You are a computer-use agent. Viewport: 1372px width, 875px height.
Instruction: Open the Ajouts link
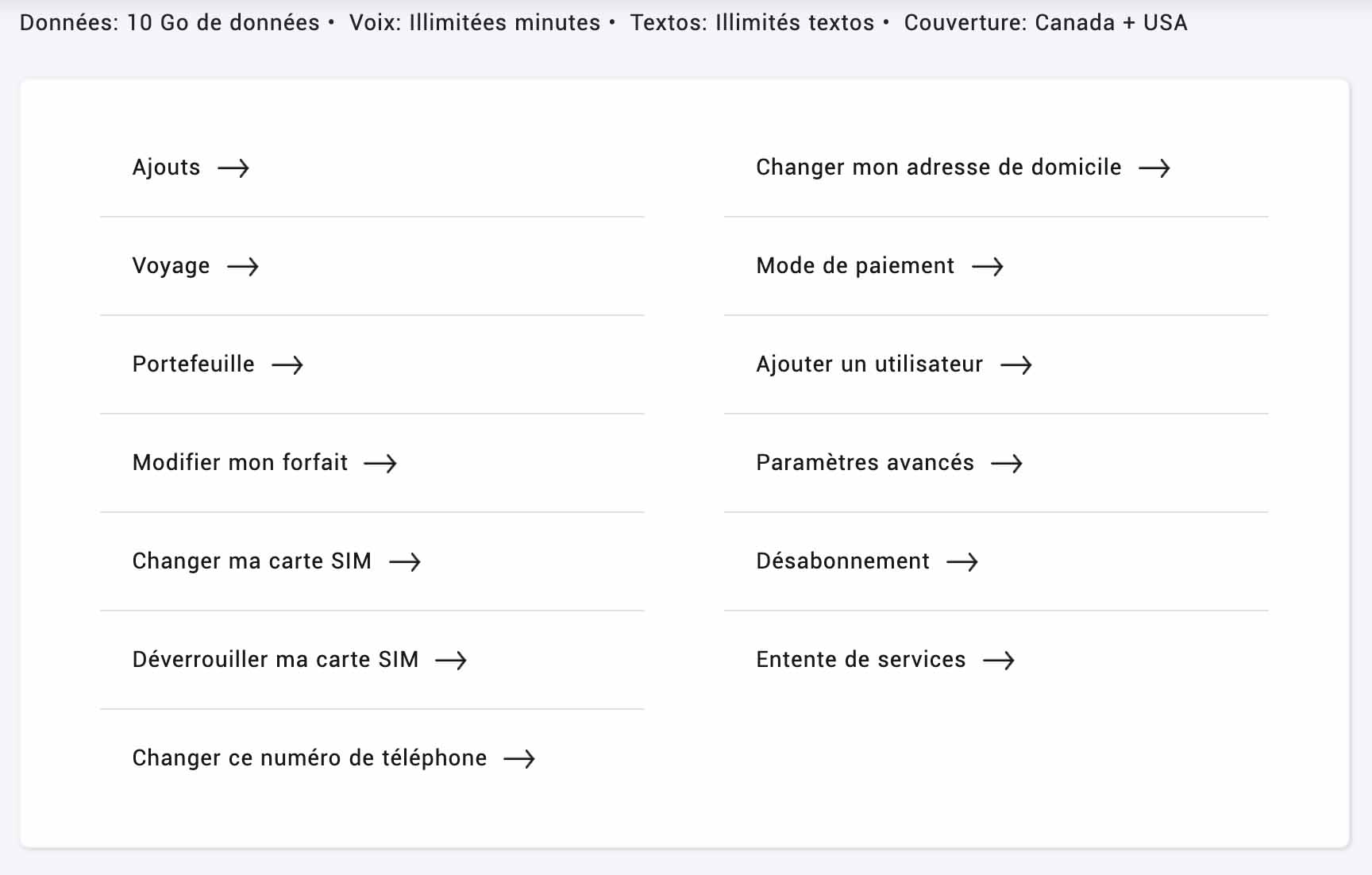click(x=191, y=168)
